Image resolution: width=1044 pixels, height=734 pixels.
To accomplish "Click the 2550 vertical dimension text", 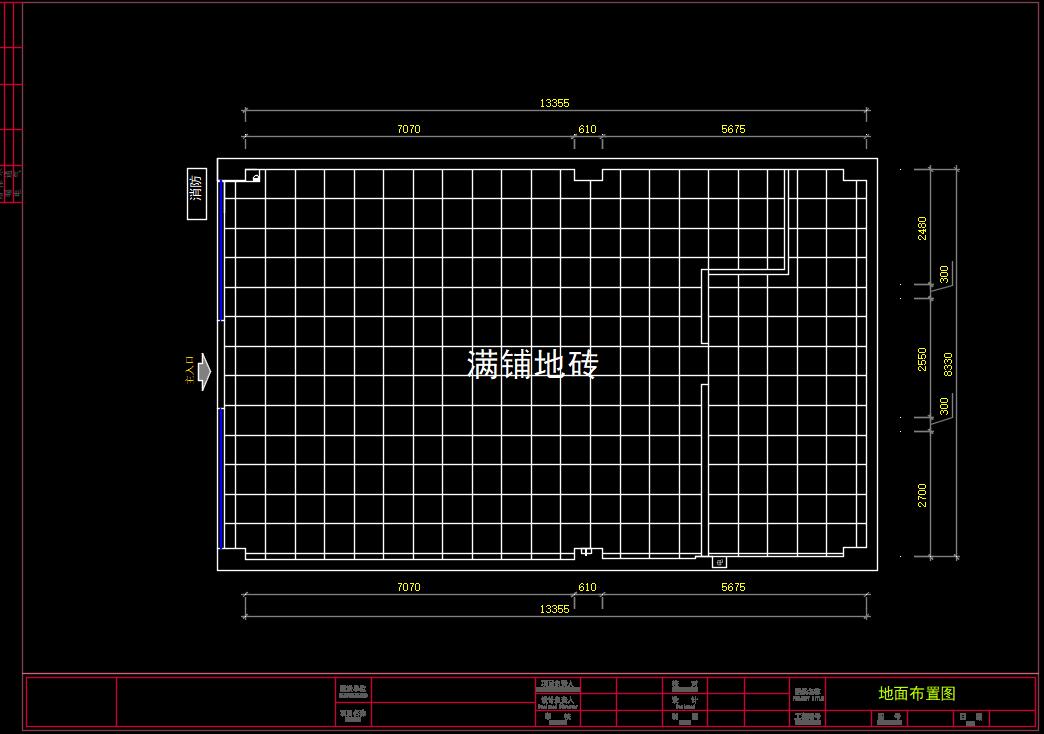I will tap(922, 359).
